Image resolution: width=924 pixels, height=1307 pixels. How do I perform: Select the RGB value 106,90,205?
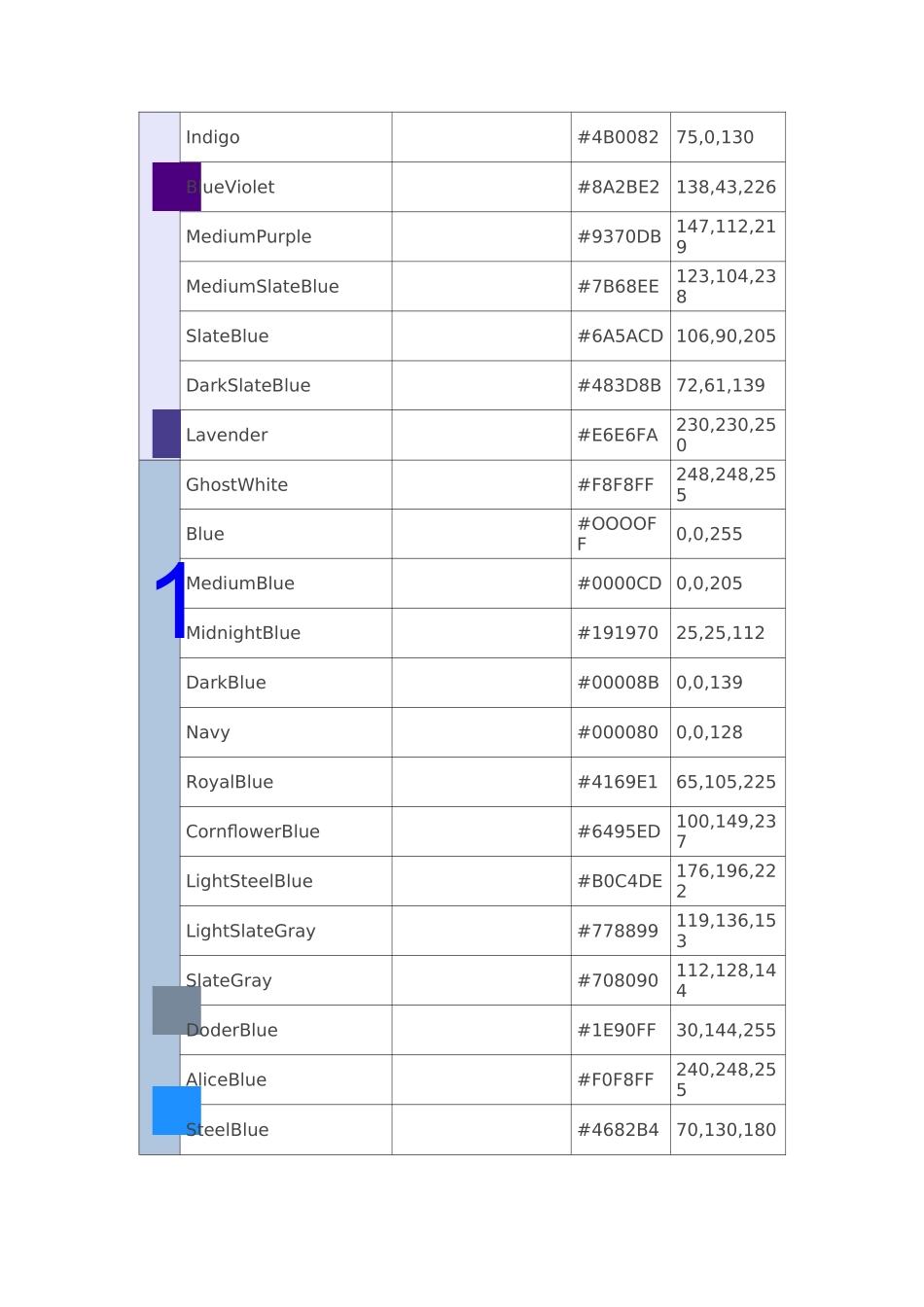point(726,336)
